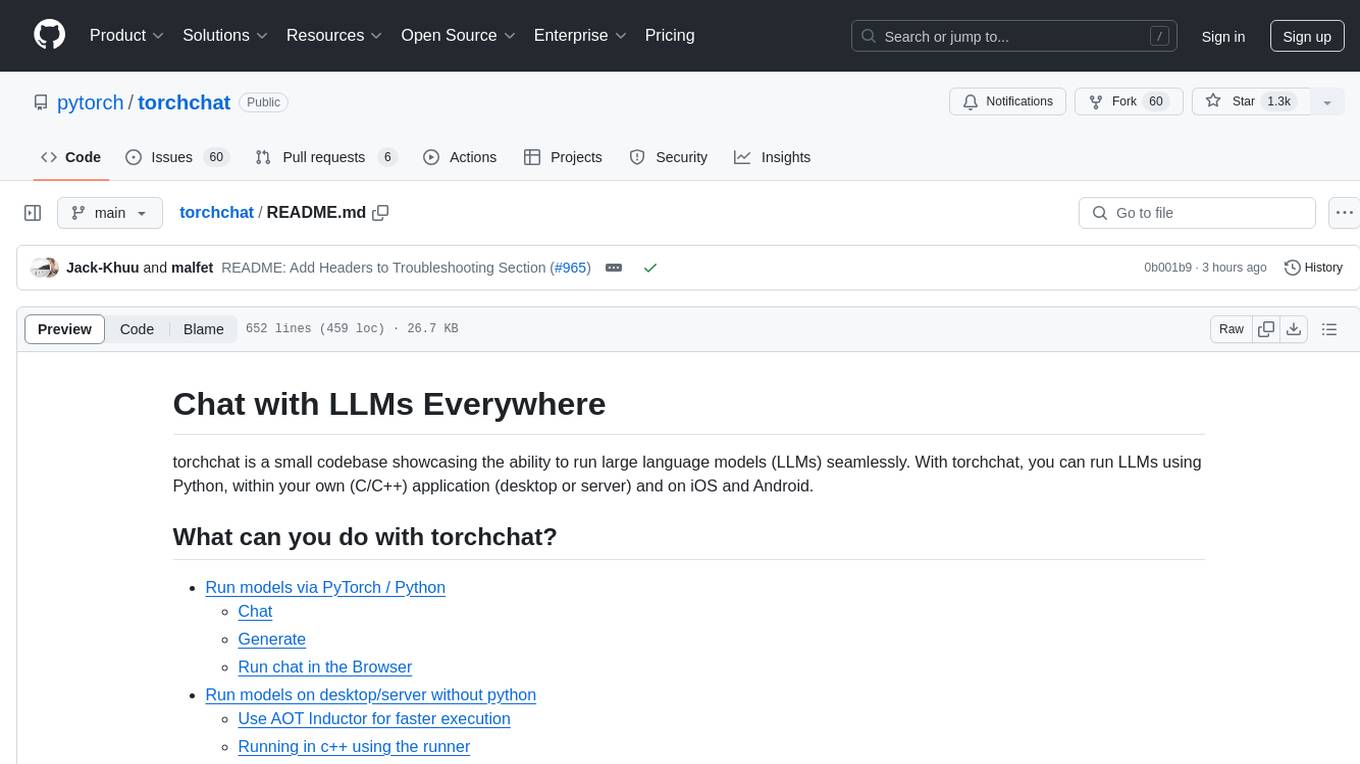Expand the Solutions menu
This screenshot has height=764, width=1360.
(x=225, y=35)
